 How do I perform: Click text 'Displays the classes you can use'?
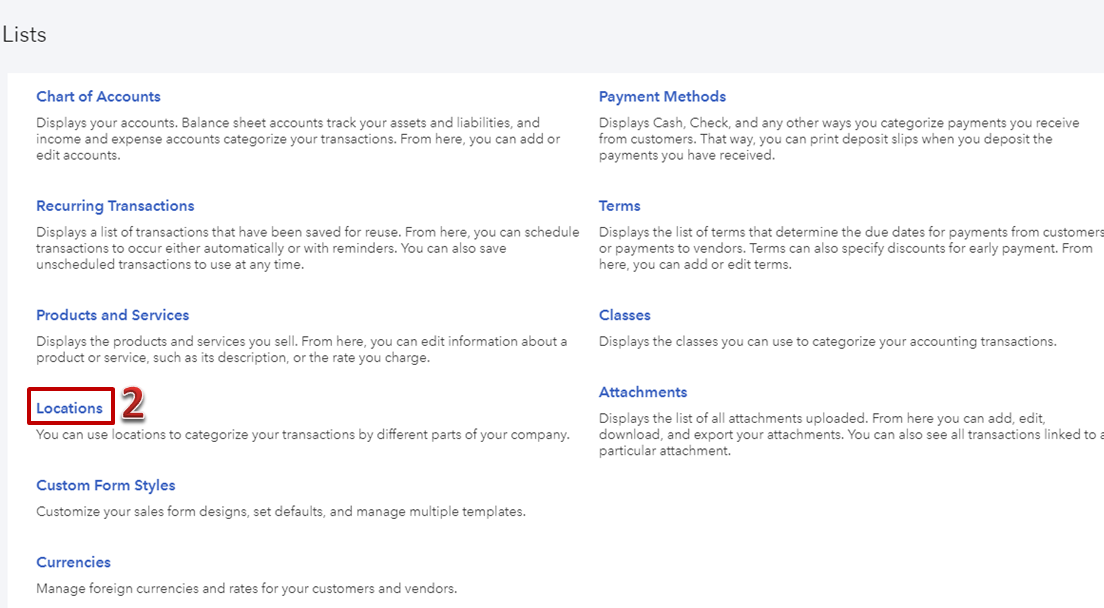click(x=696, y=341)
